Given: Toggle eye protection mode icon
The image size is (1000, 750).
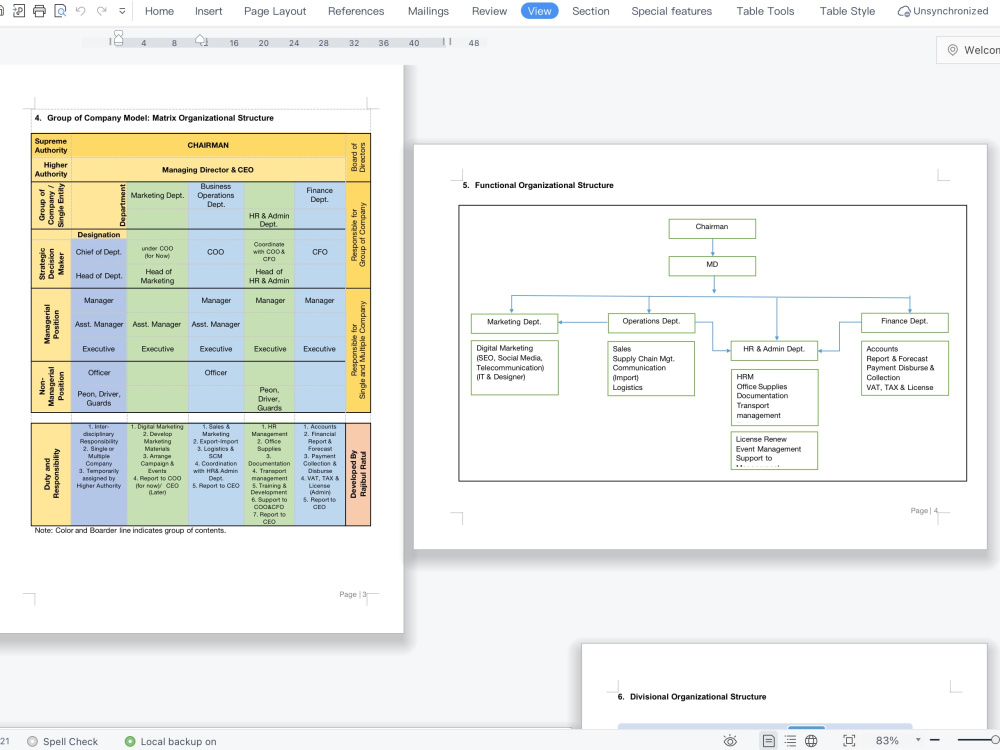Looking at the screenshot, I should 730,740.
